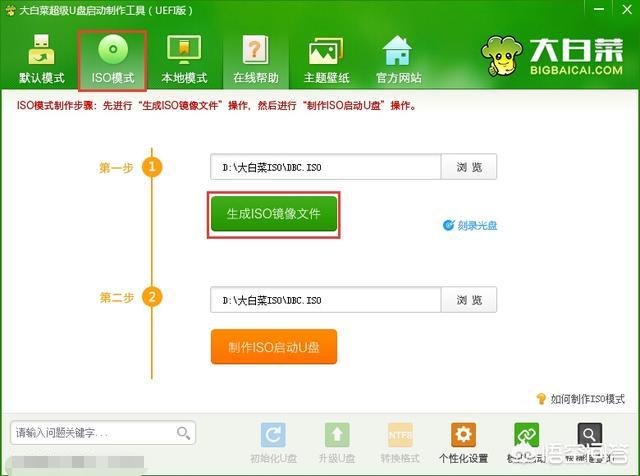Screen dimensions: 640x476
Task: Click first-step ISO path field
Action: [325, 167]
